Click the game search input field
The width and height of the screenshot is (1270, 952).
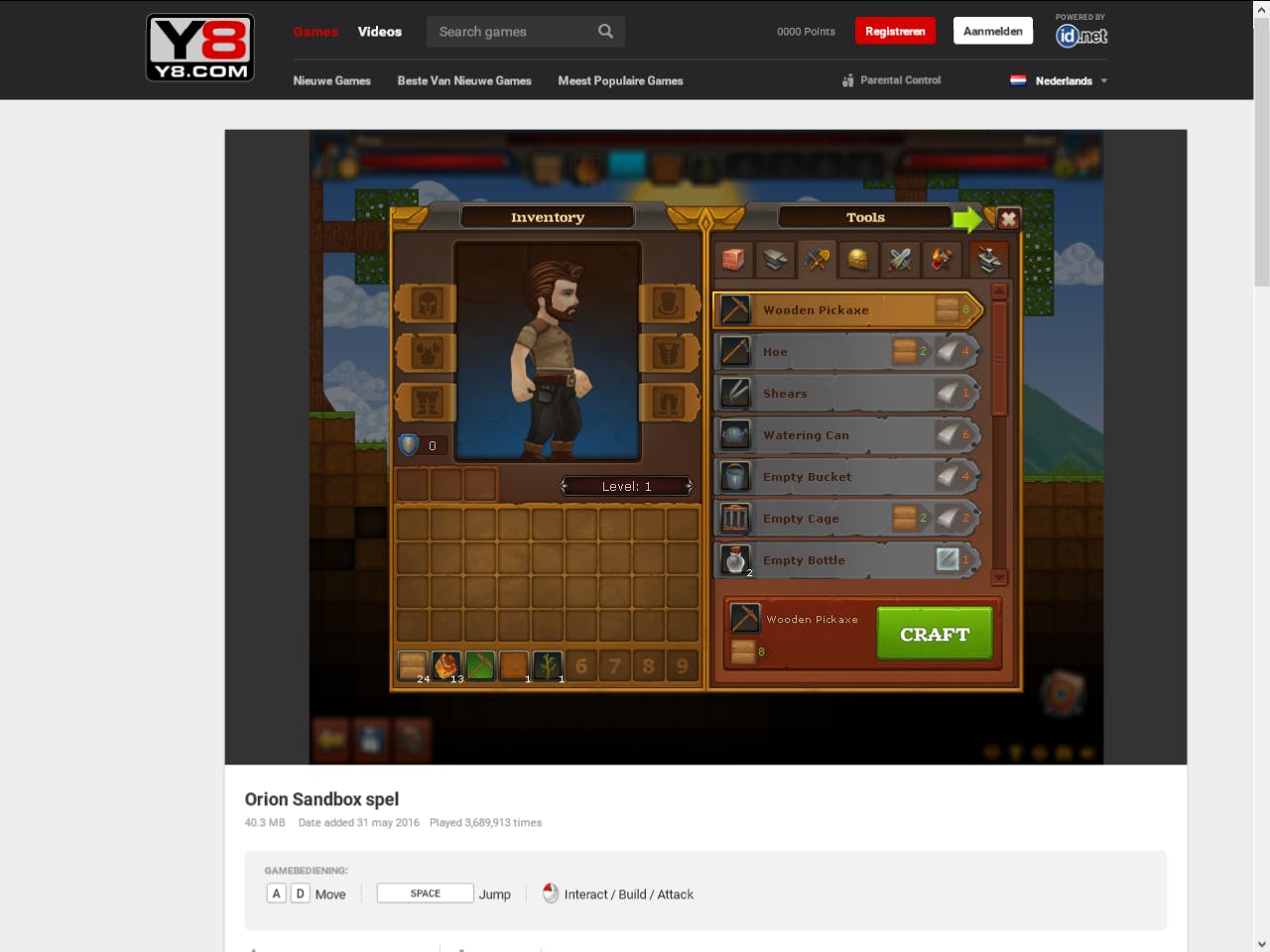[516, 31]
